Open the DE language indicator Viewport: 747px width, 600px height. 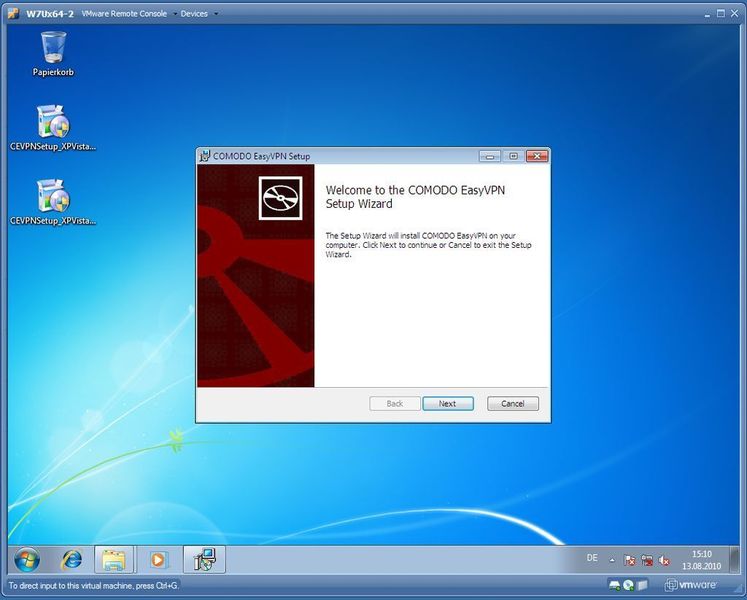coord(592,558)
